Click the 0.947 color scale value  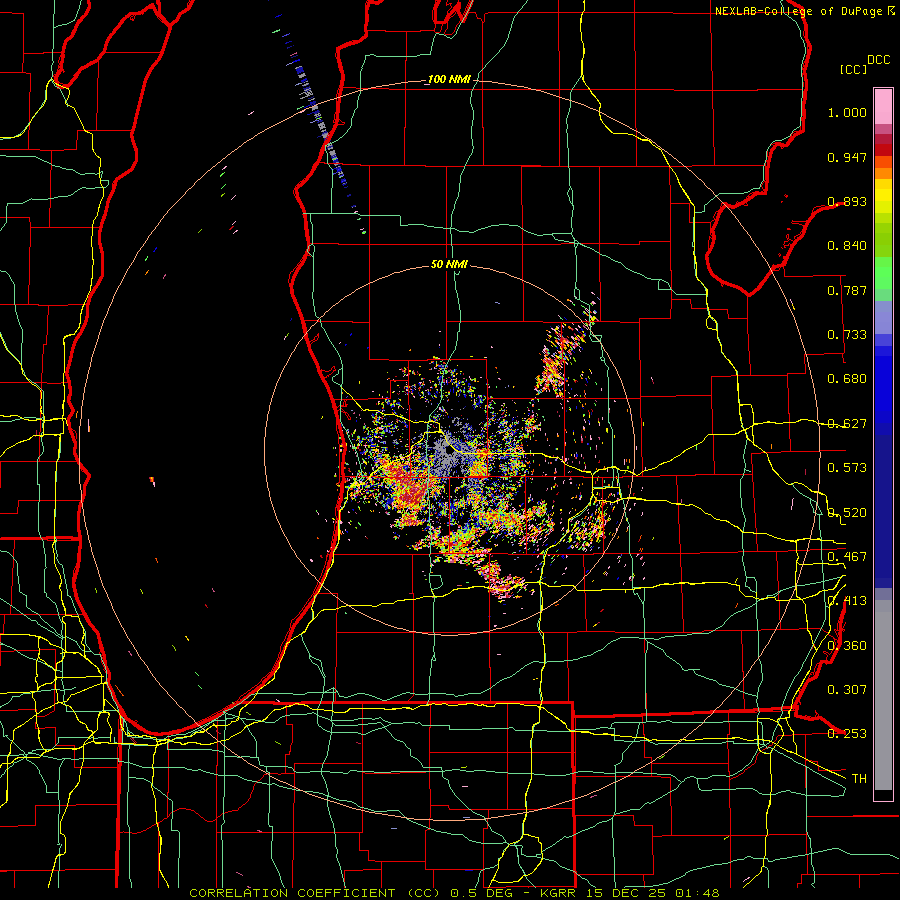click(847, 157)
